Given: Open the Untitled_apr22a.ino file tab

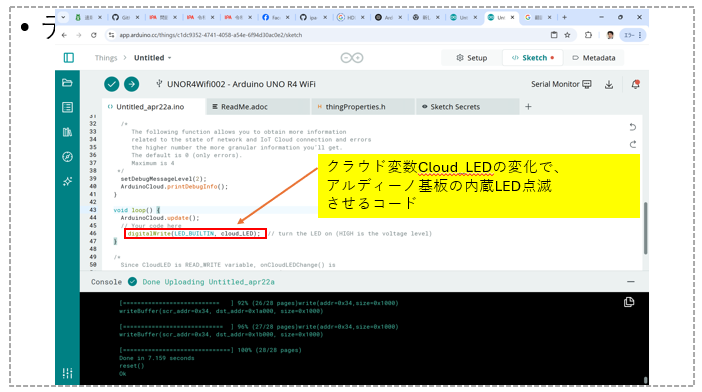Looking at the screenshot, I should pyautogui.click(x=154, y=107).
